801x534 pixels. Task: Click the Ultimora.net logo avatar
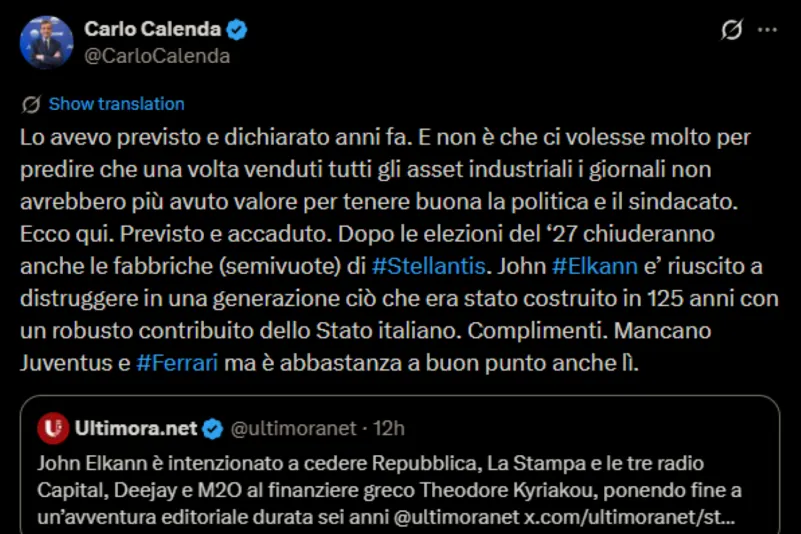[53, 430]
